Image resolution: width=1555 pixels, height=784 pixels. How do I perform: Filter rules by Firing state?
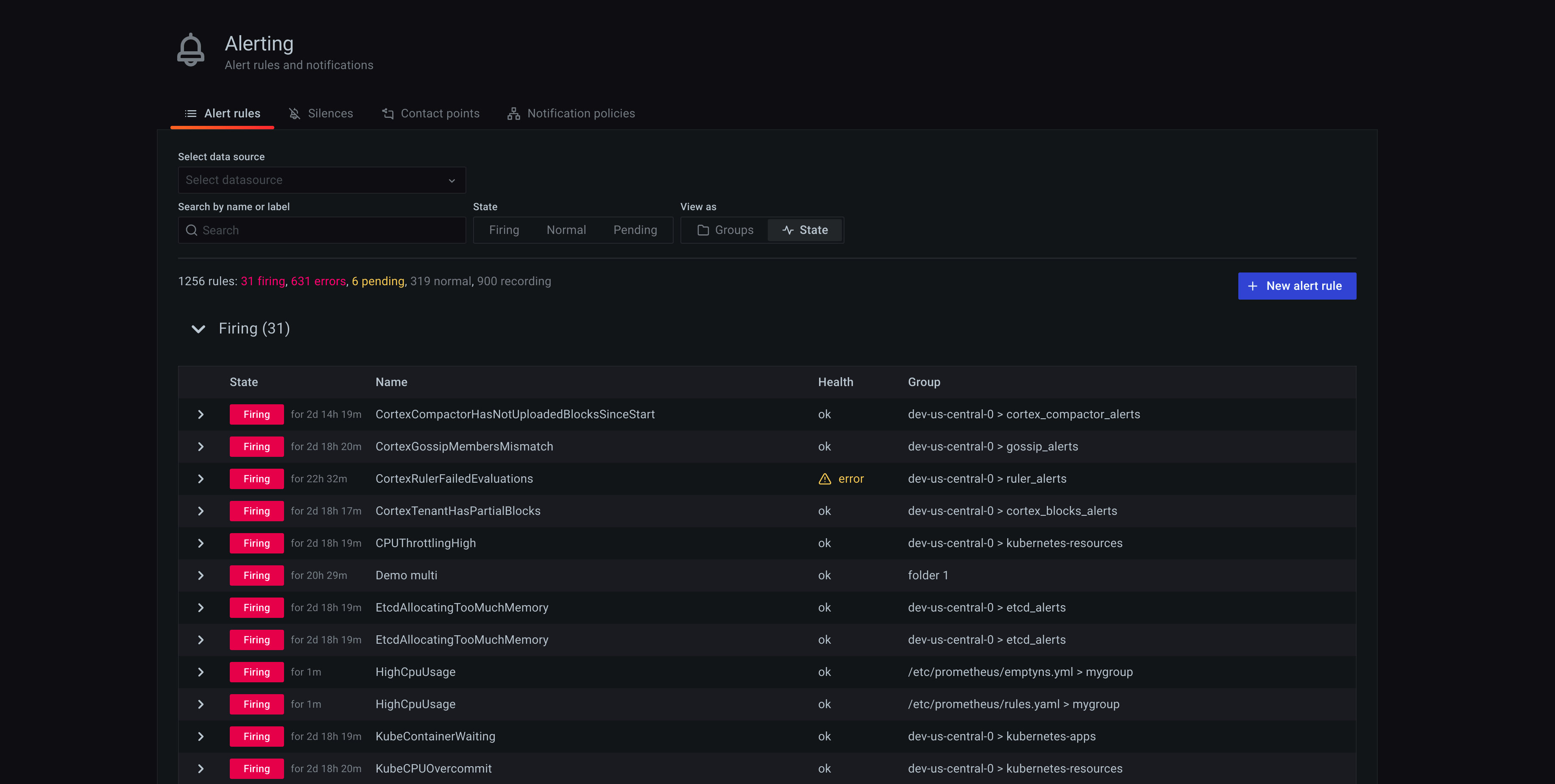pyautogui.click(x=504, y=230)
